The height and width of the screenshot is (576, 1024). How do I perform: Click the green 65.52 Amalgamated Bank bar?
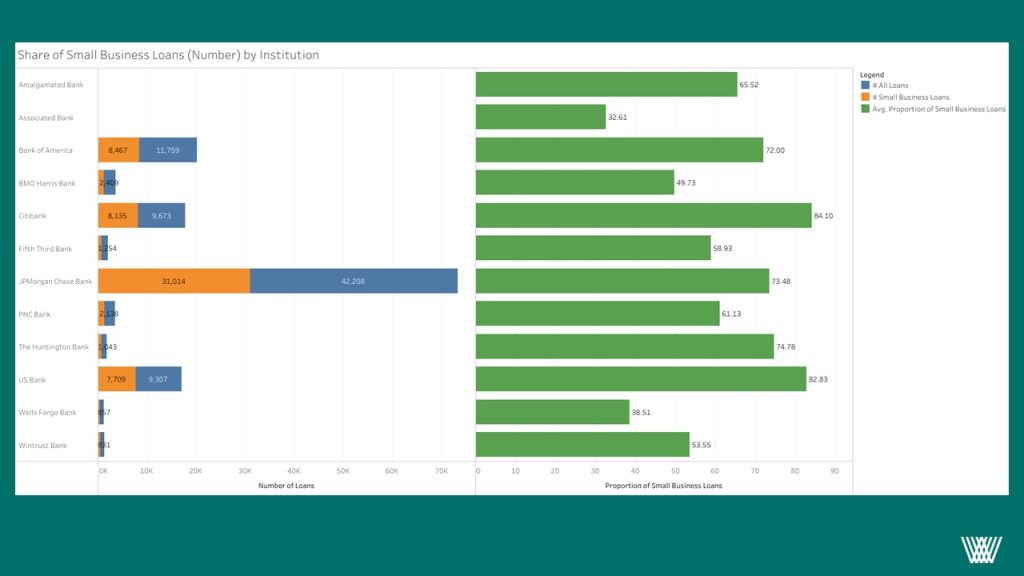click(x=606, y=84)
